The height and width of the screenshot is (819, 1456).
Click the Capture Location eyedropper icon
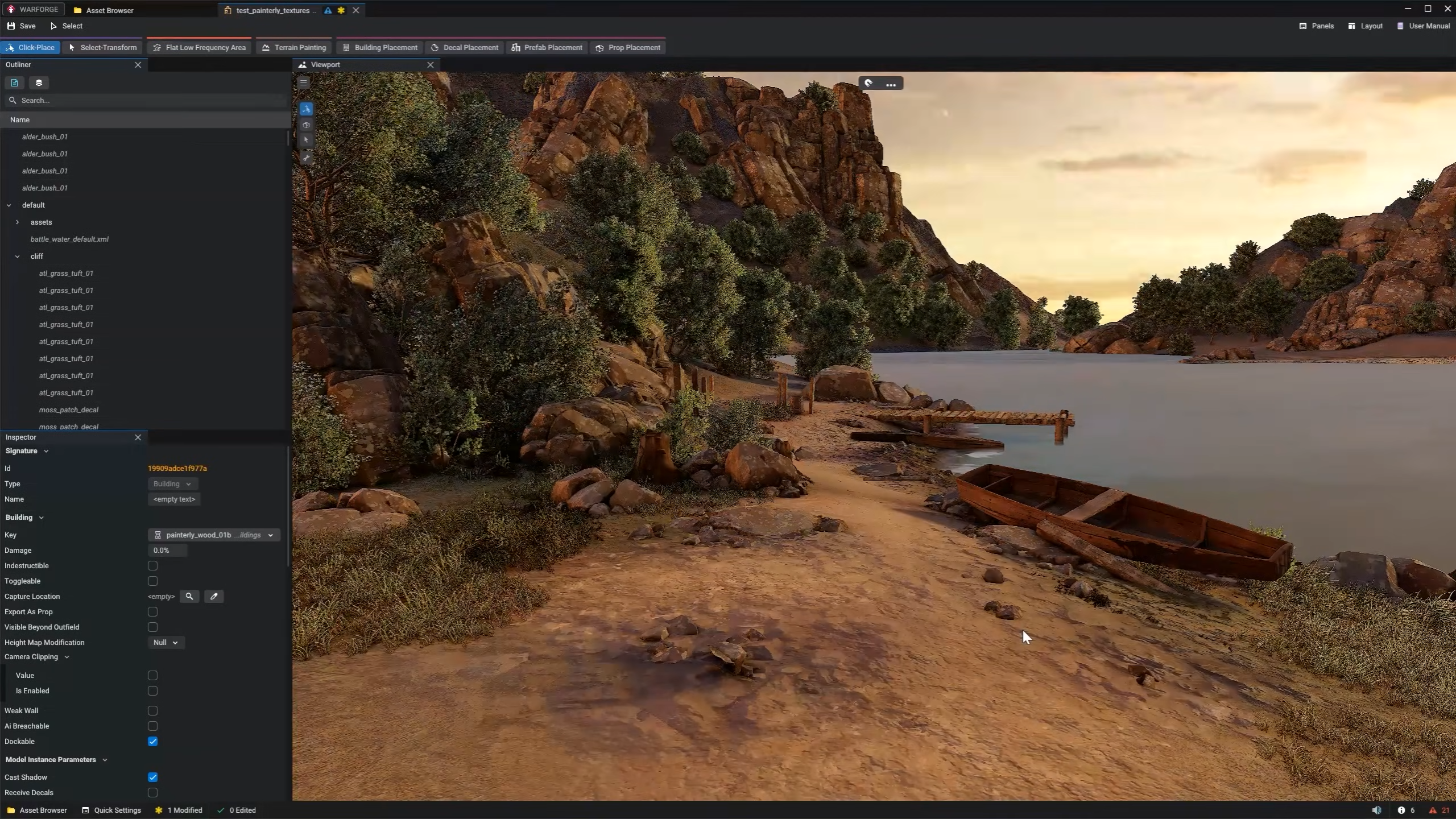[214, 596]
